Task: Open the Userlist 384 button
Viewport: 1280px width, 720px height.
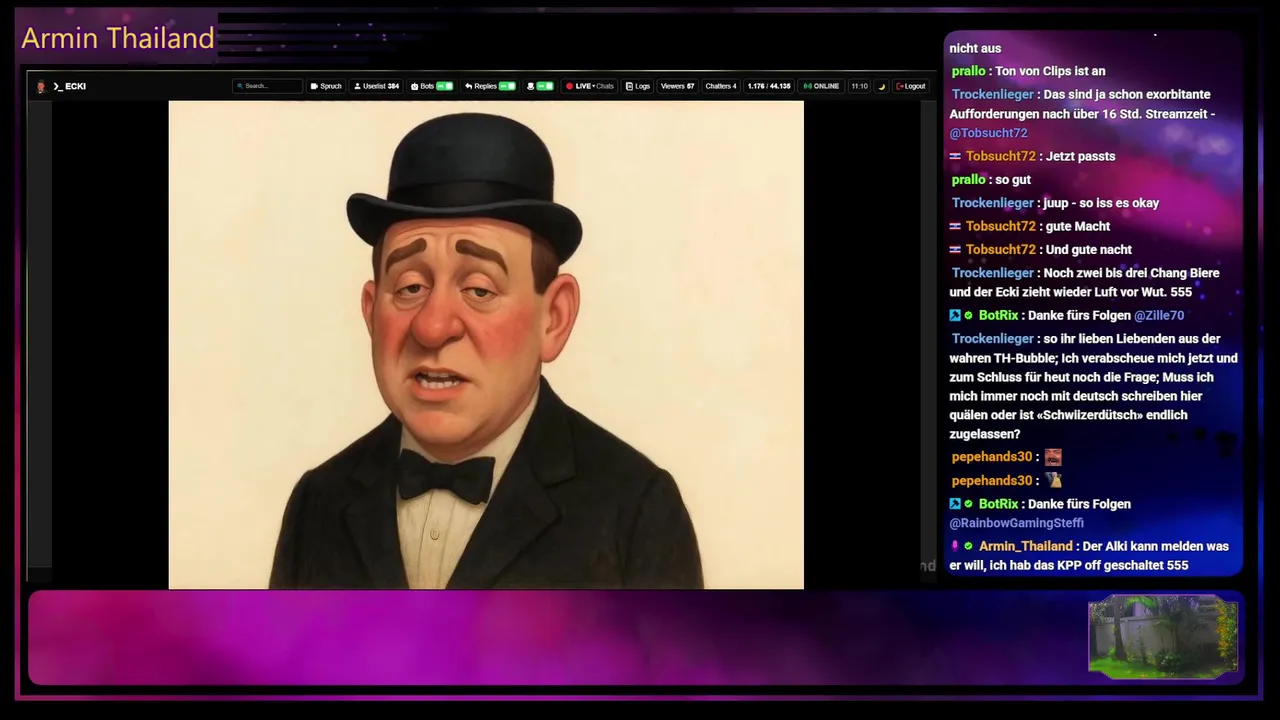Action: click(377, 86)
